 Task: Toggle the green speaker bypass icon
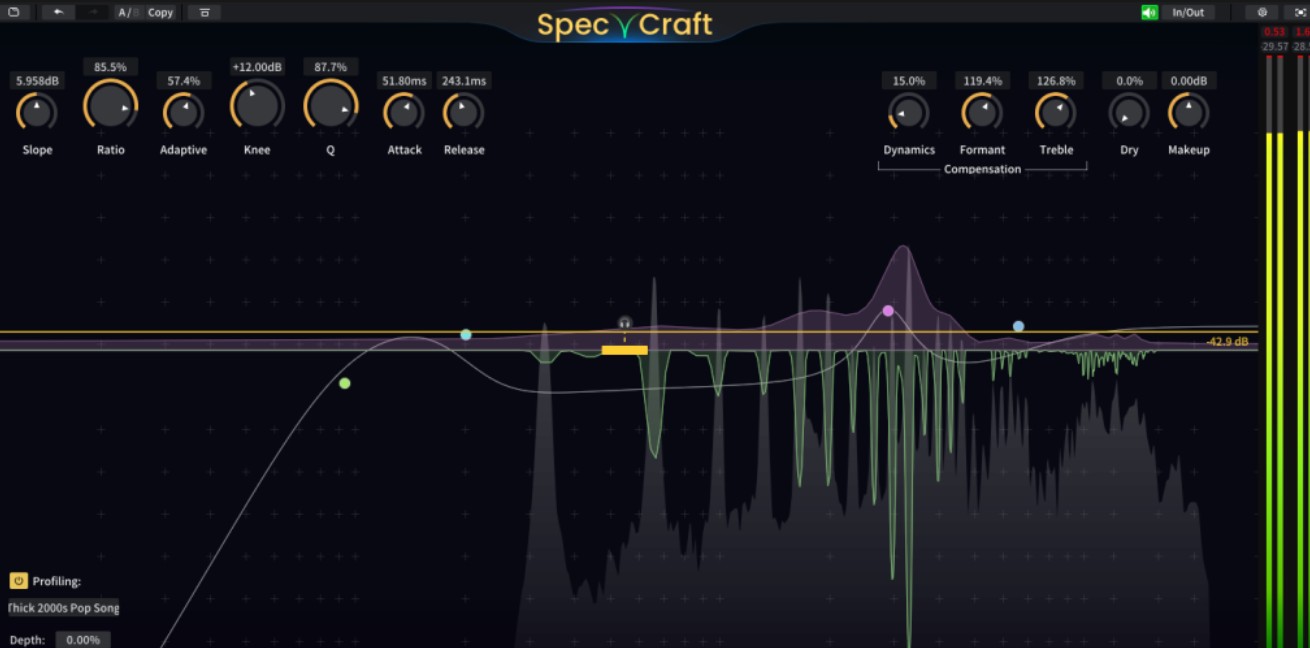(1150, 12)
